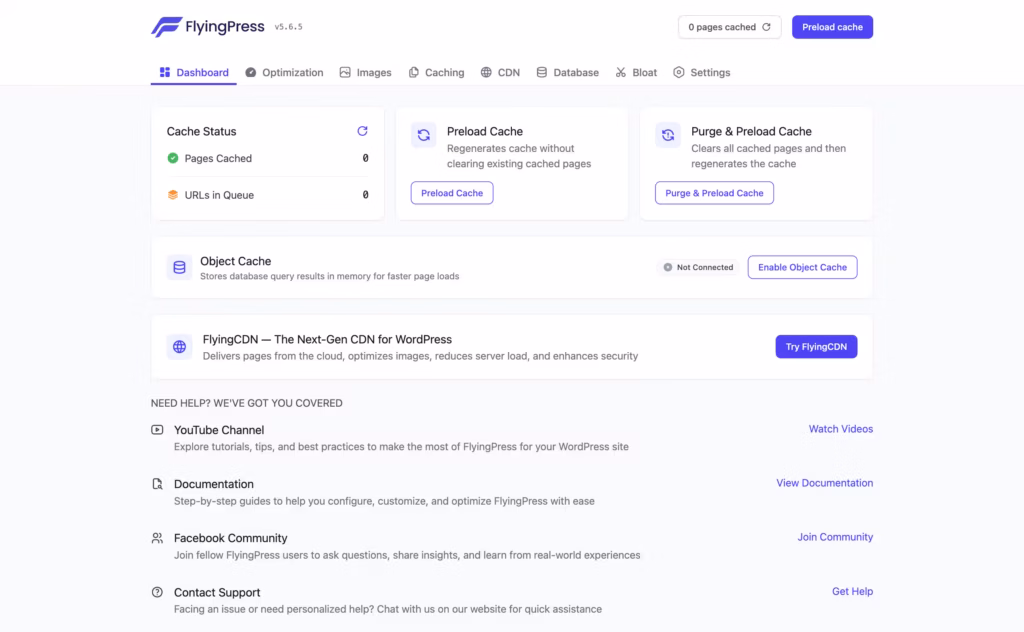Click the Not Connected status dot icon
This screenshot has width=1024, height=632.
click(667, 267)
